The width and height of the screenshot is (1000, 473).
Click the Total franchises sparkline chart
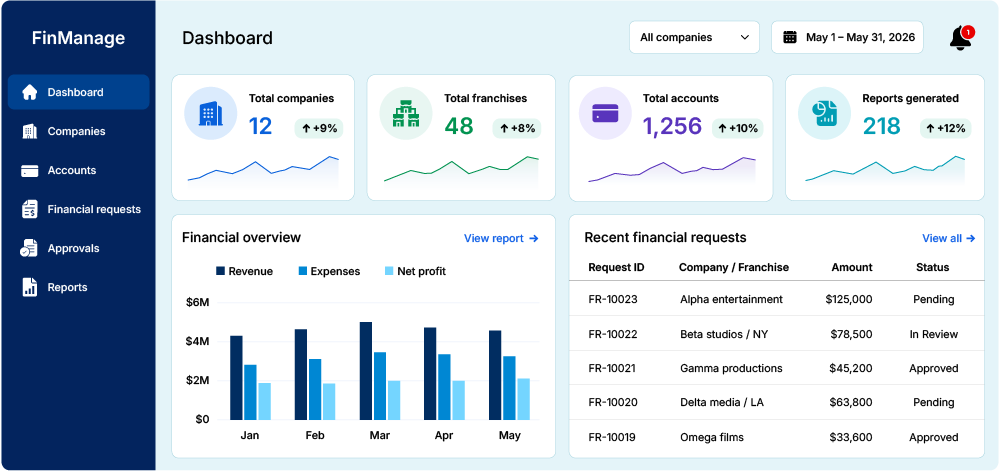461,170
